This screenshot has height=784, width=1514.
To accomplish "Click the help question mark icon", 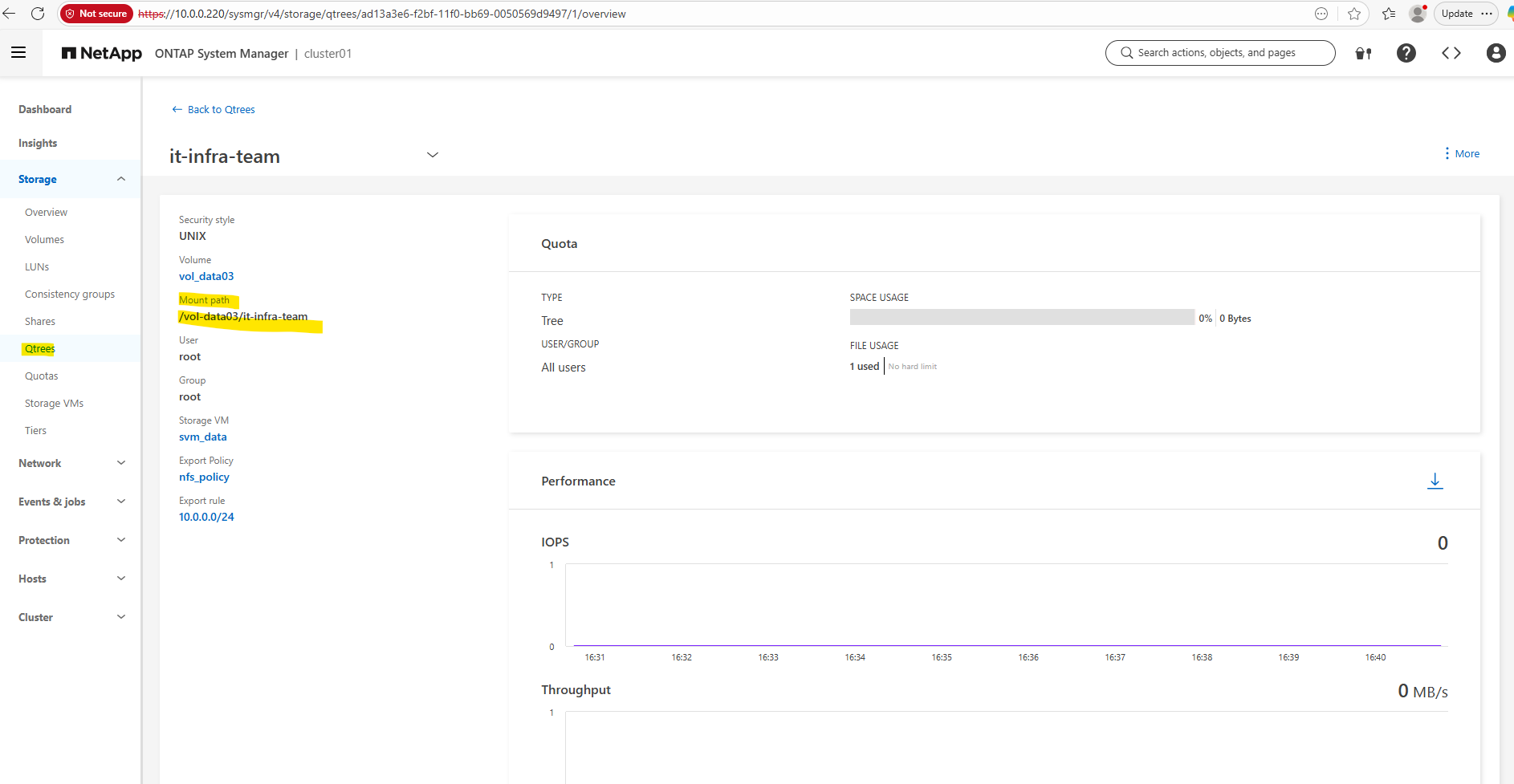I will 1406,53.
